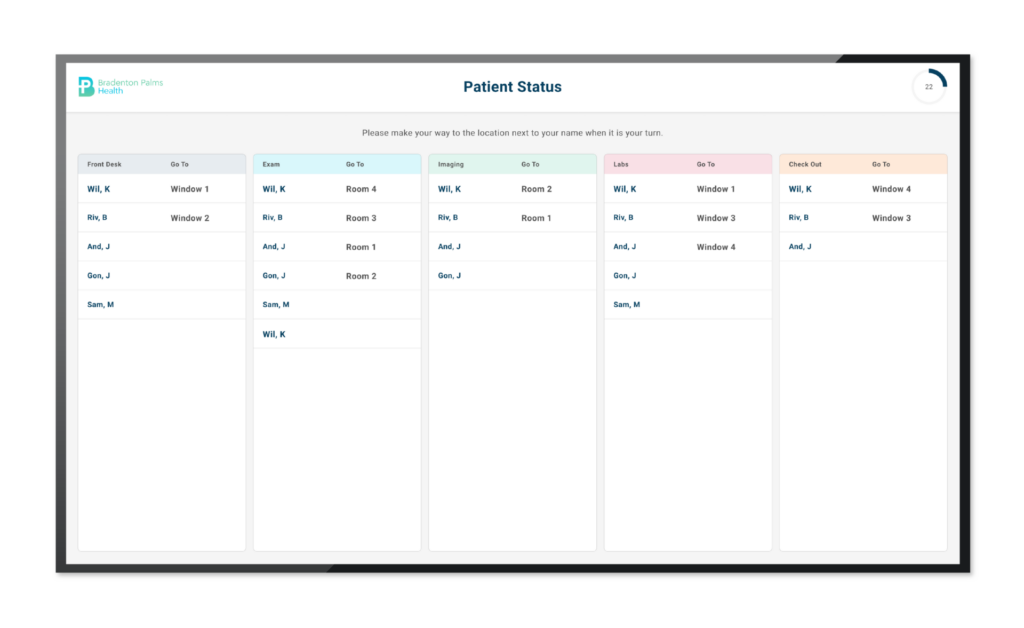Image resolution: width=1024 pixels, height=628 pixels.
Task: Select Gon, J in the Exam list
Action: 274,276
